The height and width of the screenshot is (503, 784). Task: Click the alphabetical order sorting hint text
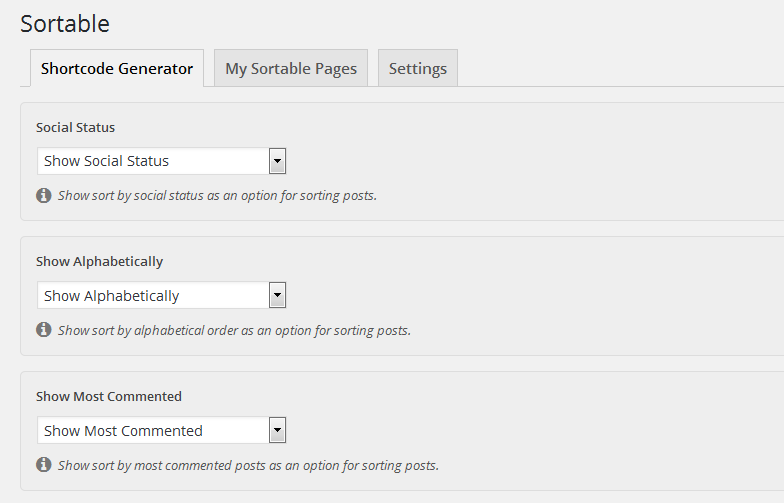pos(234,330)
